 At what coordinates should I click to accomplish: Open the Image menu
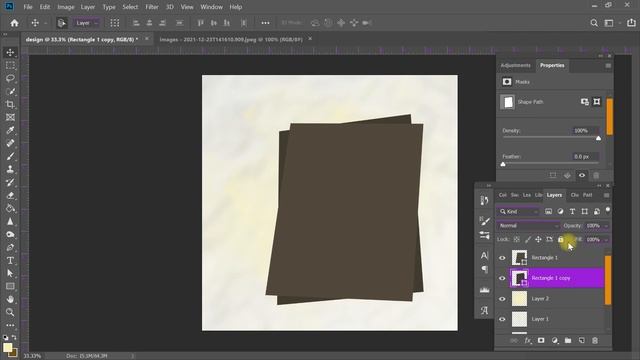[66, 7]
